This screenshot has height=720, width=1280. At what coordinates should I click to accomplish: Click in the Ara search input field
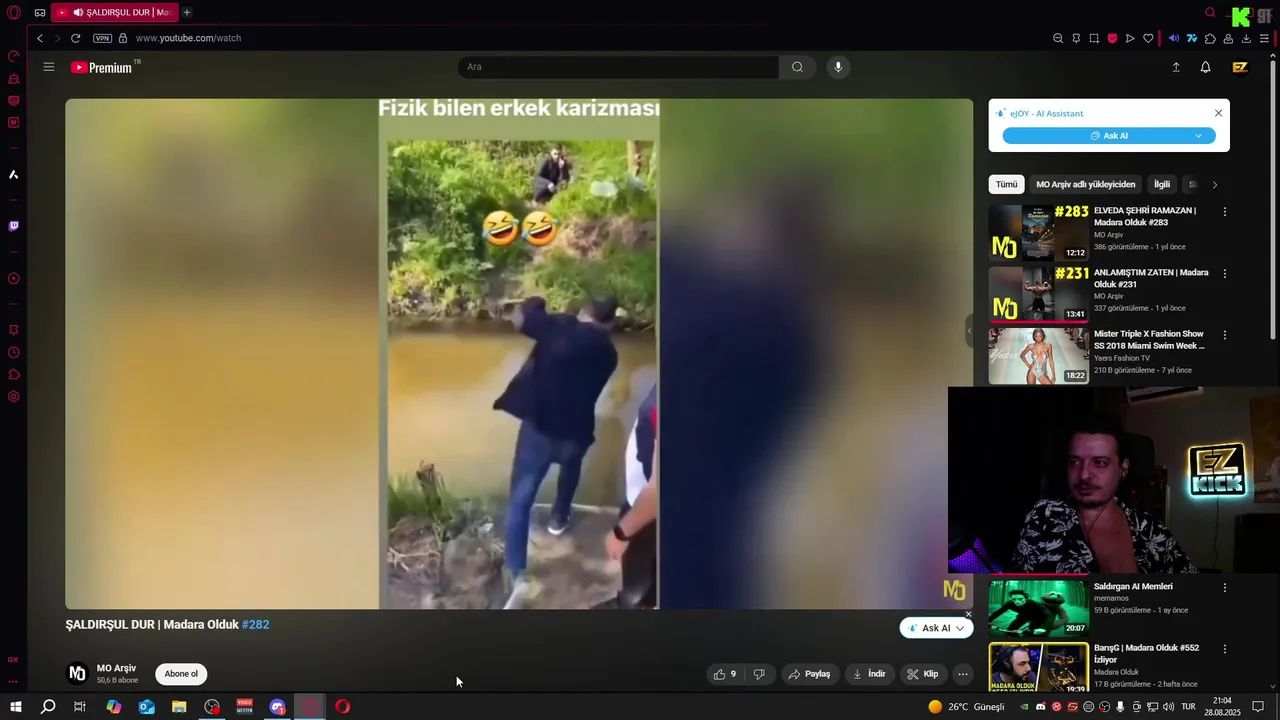(618, 67)
